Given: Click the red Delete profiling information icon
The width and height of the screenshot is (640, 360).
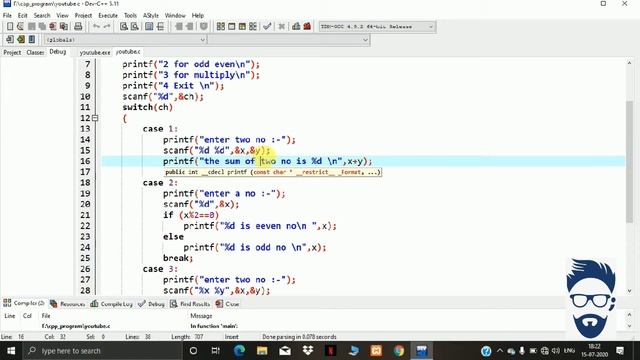Looking at the screenshot, I should [307, 27].
